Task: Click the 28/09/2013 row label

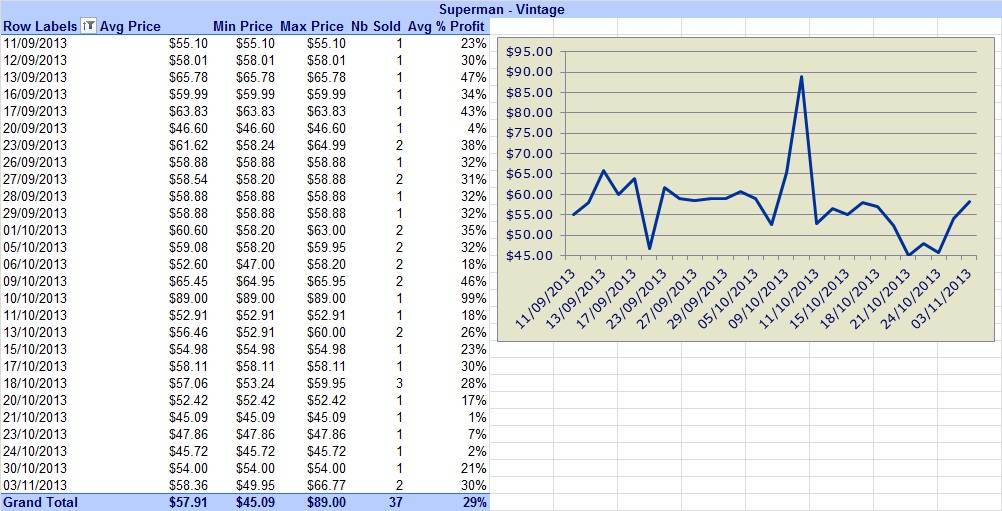Action: [35, 196]
